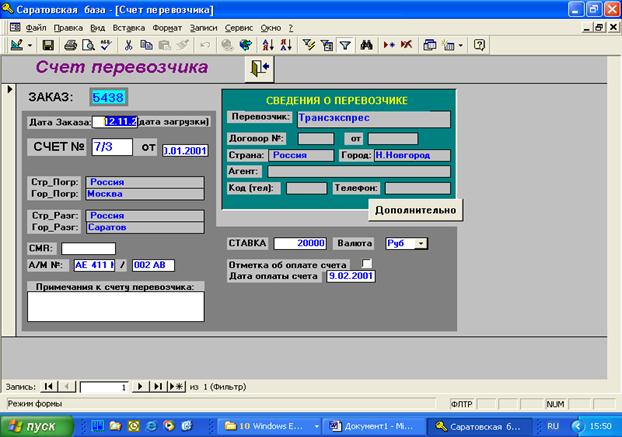Viewport: 622px width, 437px height.
Task: Sort ascending with the toolbar icon
Action: pyautogui.click(x=267, y=45)
